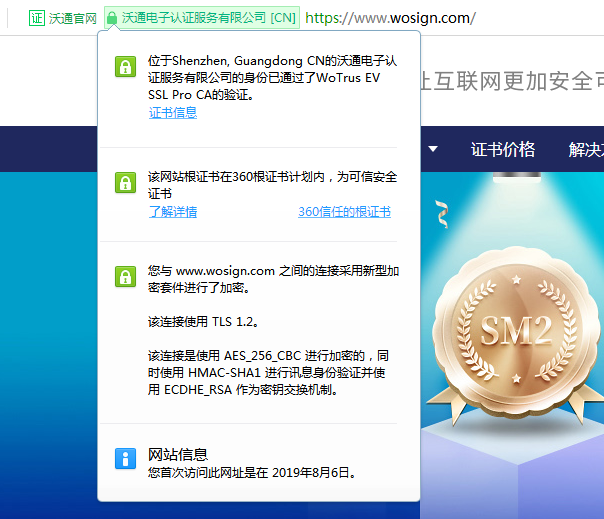Screen dimensions: 604x519
Task: Click the 沃通电子认证服务有限公司 [CN] certificate label
Action: click(x=208, y=18)
